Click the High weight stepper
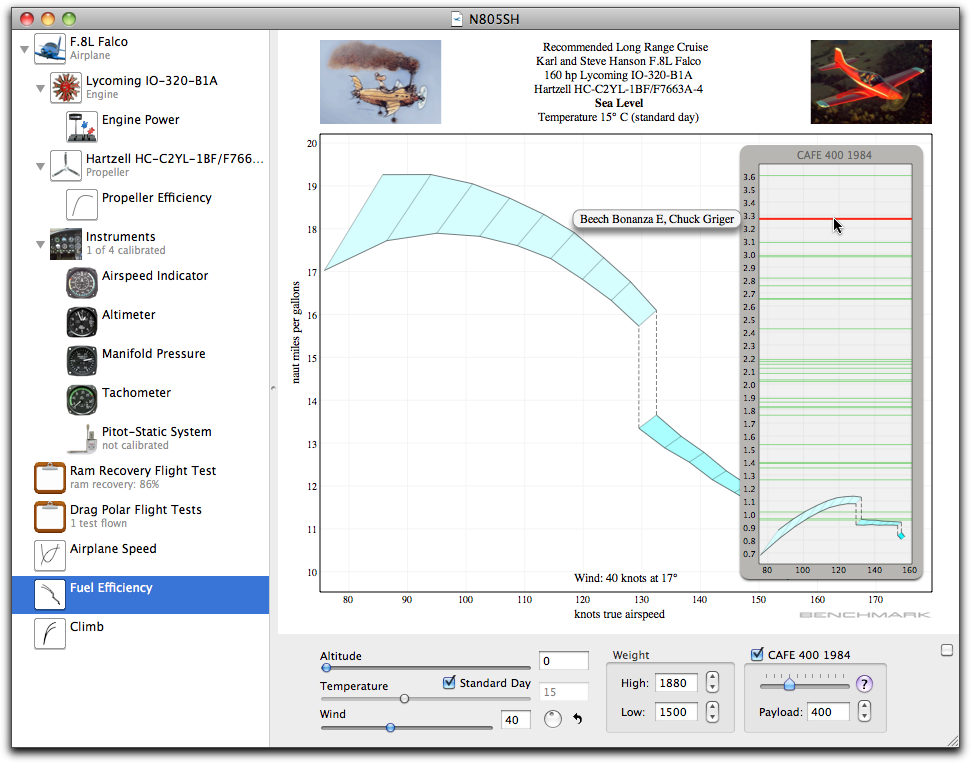 point(712,682)
